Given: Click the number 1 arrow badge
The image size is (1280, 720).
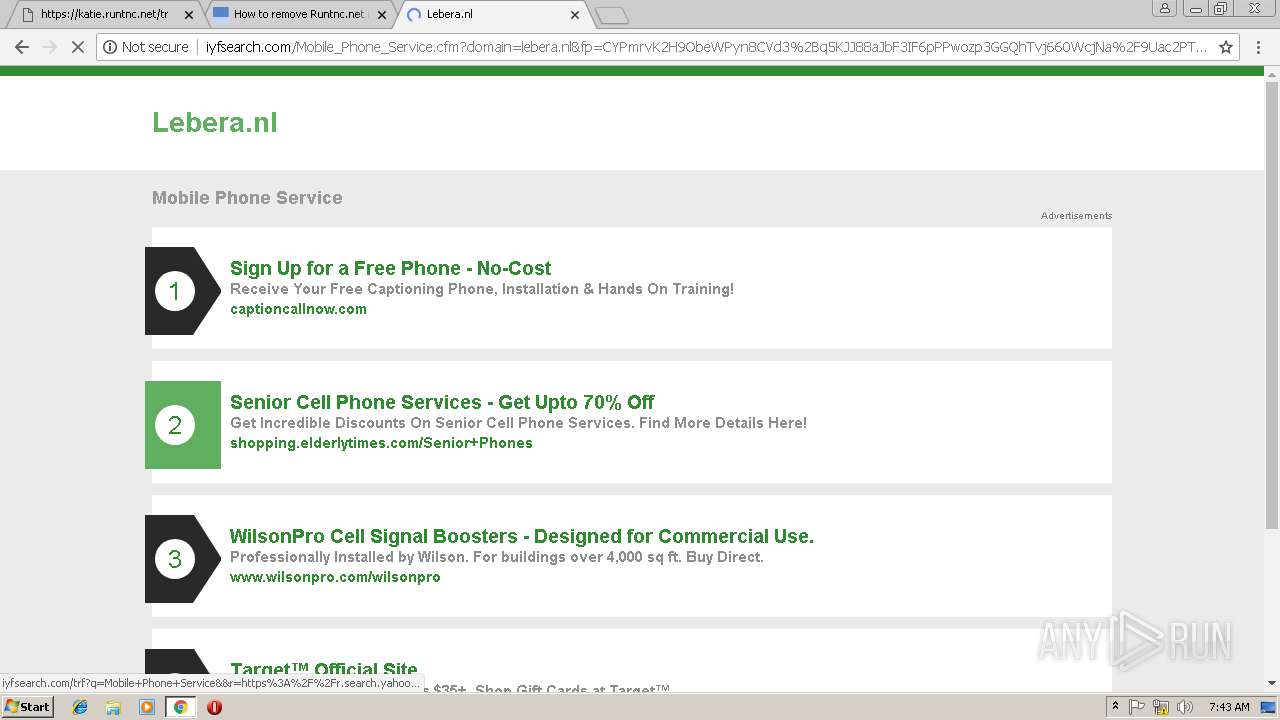Looking at the screenshot, I should click(182, 291).
